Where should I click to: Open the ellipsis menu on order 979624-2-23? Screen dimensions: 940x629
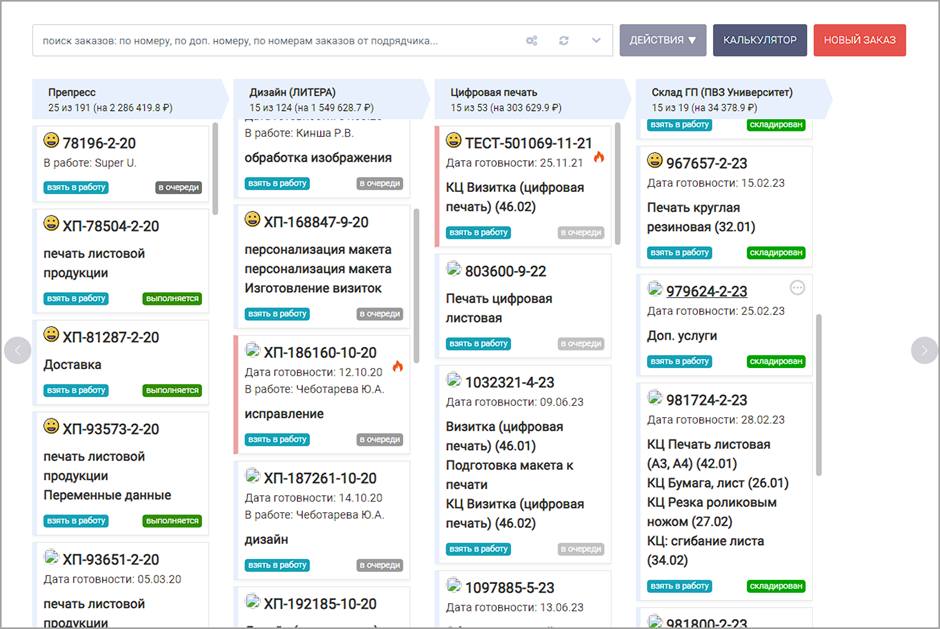tap(797, 288)
